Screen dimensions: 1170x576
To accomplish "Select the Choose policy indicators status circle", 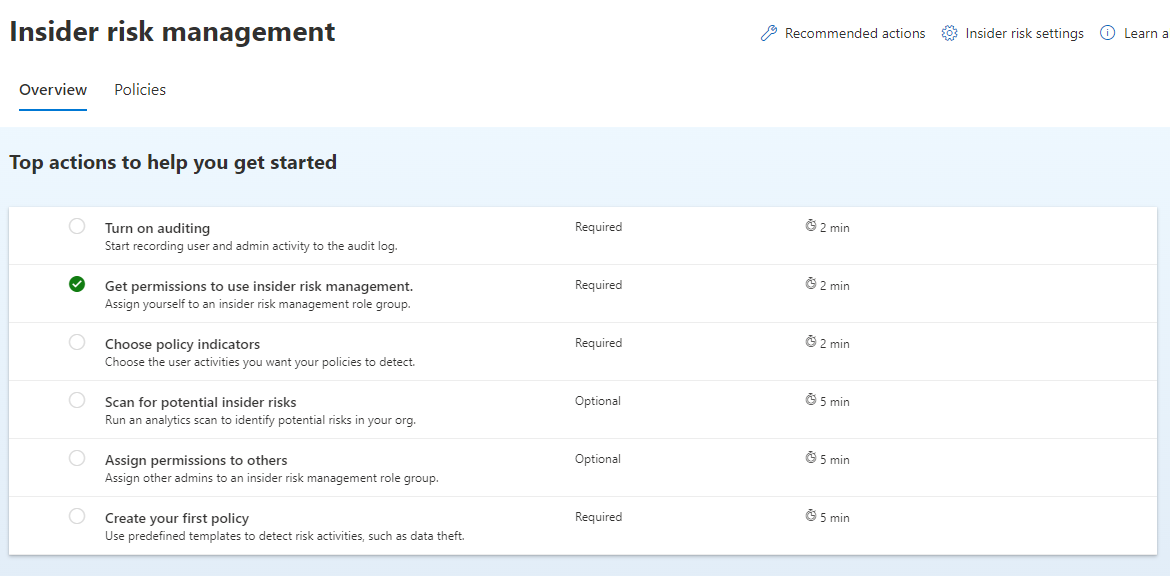I will 77,342.
